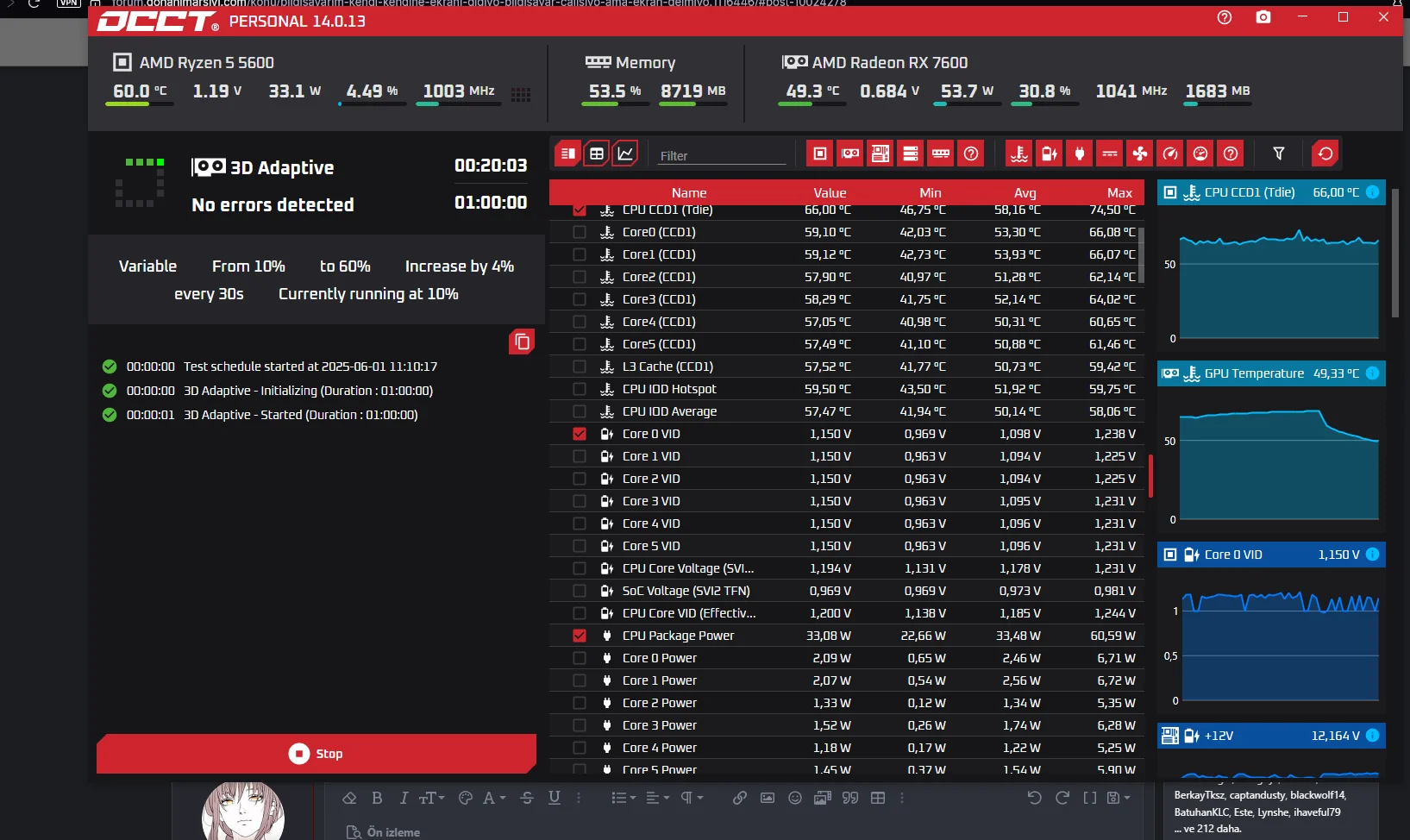Screen dimensions: 1410x840
Task: Check the Core3 (CCD1) sensor box
Action: 580,299
